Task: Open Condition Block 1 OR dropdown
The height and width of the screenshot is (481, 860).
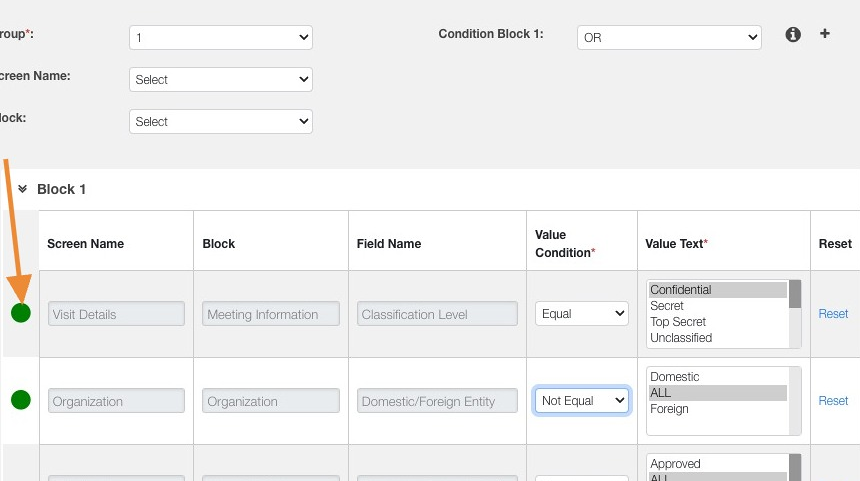Action: [669, 37]
